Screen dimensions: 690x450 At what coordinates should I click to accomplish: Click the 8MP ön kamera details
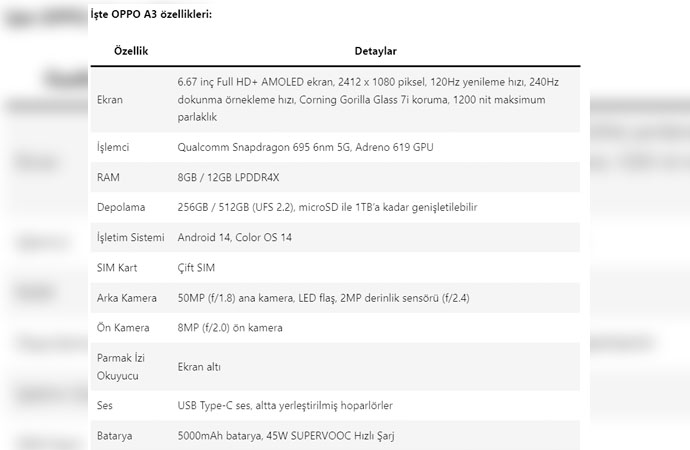point(230,328)
